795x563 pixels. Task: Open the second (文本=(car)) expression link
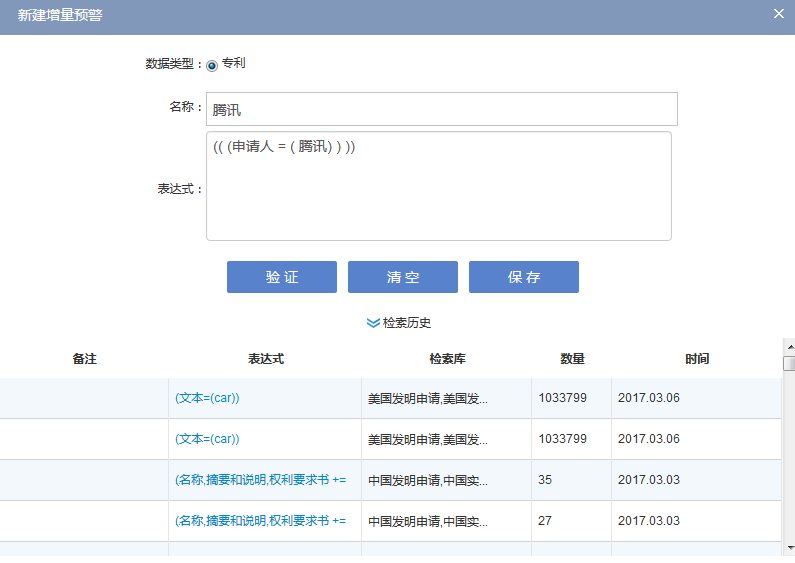[207, 439]
